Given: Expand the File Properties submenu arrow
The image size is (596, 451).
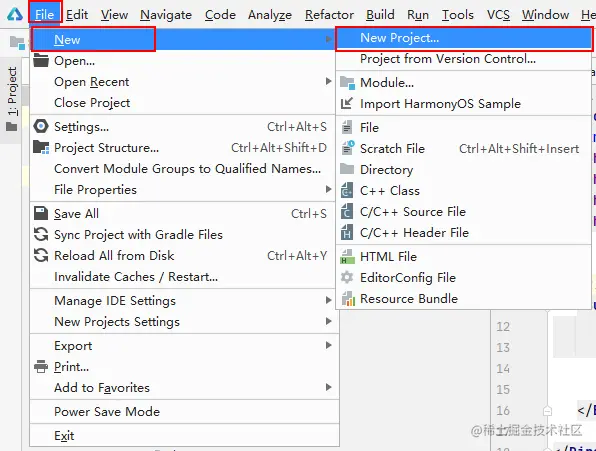Looking at the screenshot, I should [328, 189].
